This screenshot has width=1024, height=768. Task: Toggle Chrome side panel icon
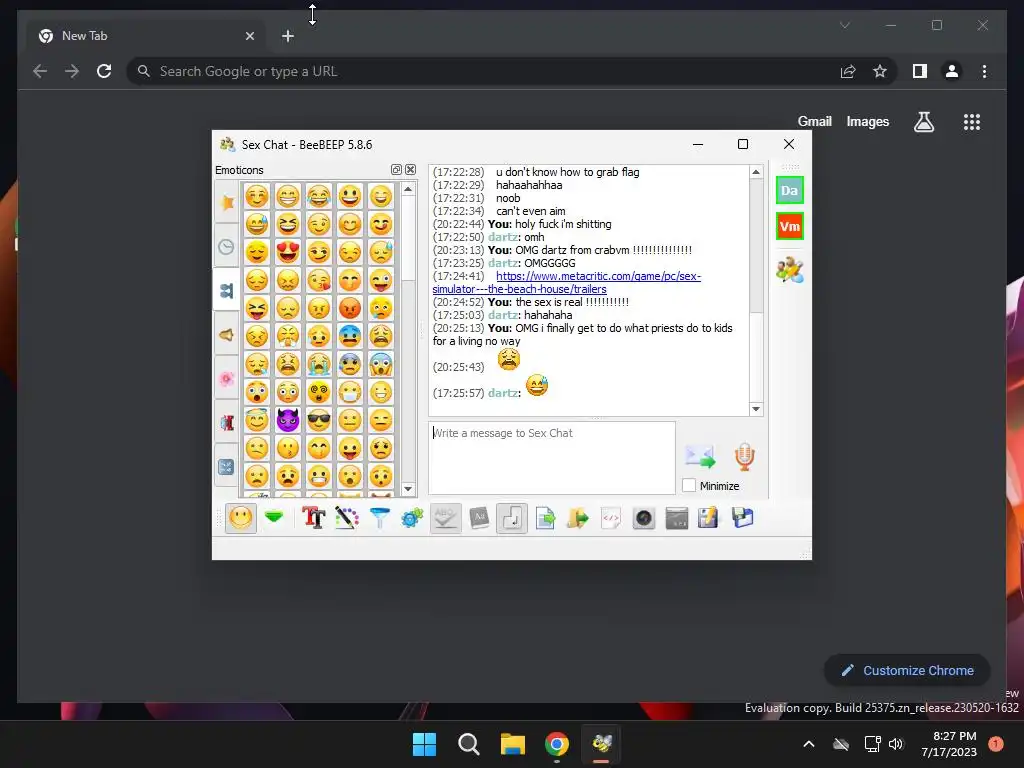coord(920,71)
